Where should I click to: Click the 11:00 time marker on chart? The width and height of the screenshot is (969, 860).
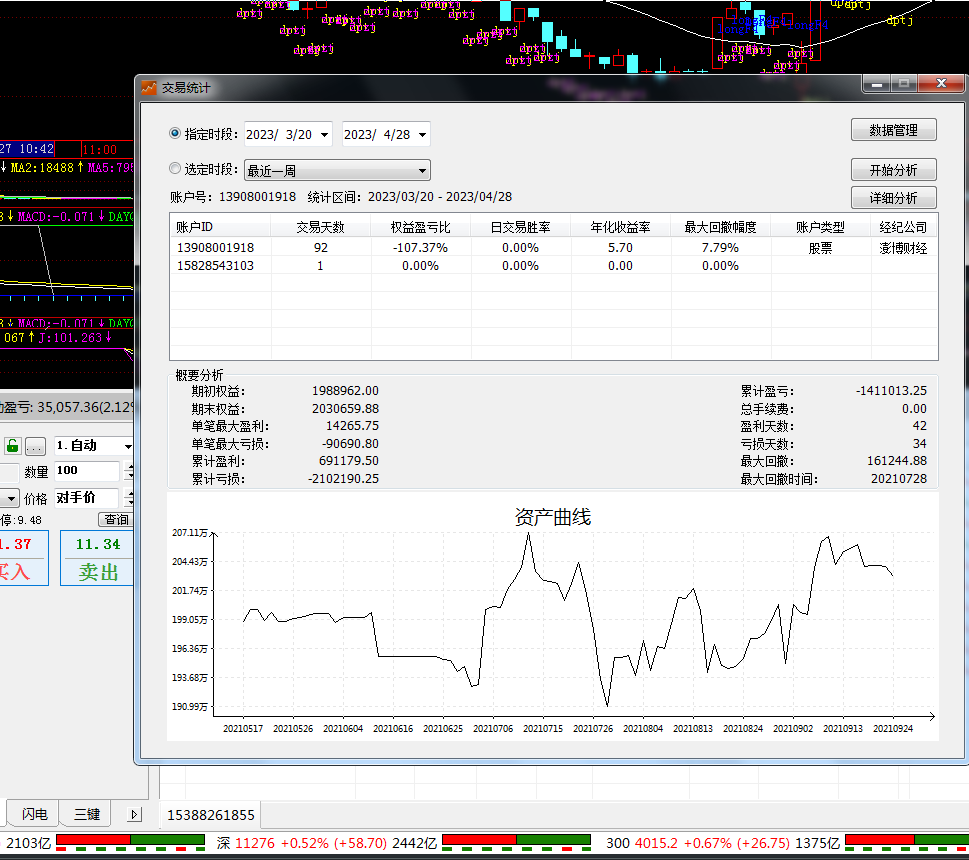[100, 150]
